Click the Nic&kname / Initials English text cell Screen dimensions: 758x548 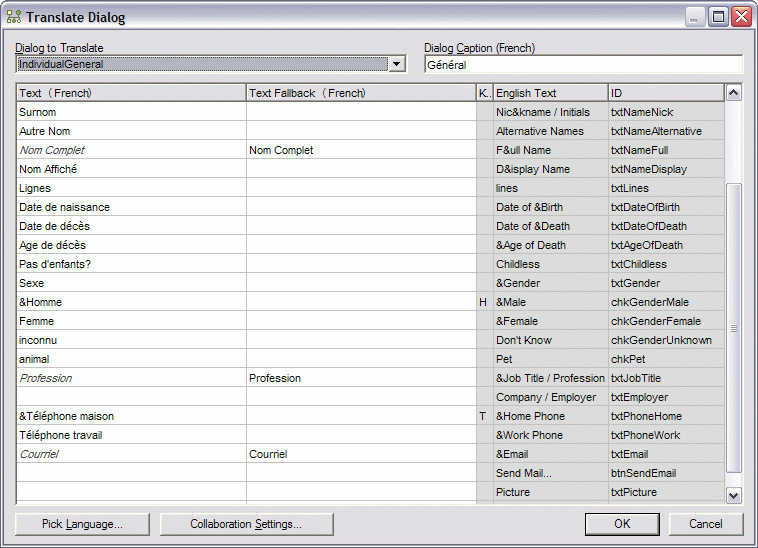[x=550, y=112]
